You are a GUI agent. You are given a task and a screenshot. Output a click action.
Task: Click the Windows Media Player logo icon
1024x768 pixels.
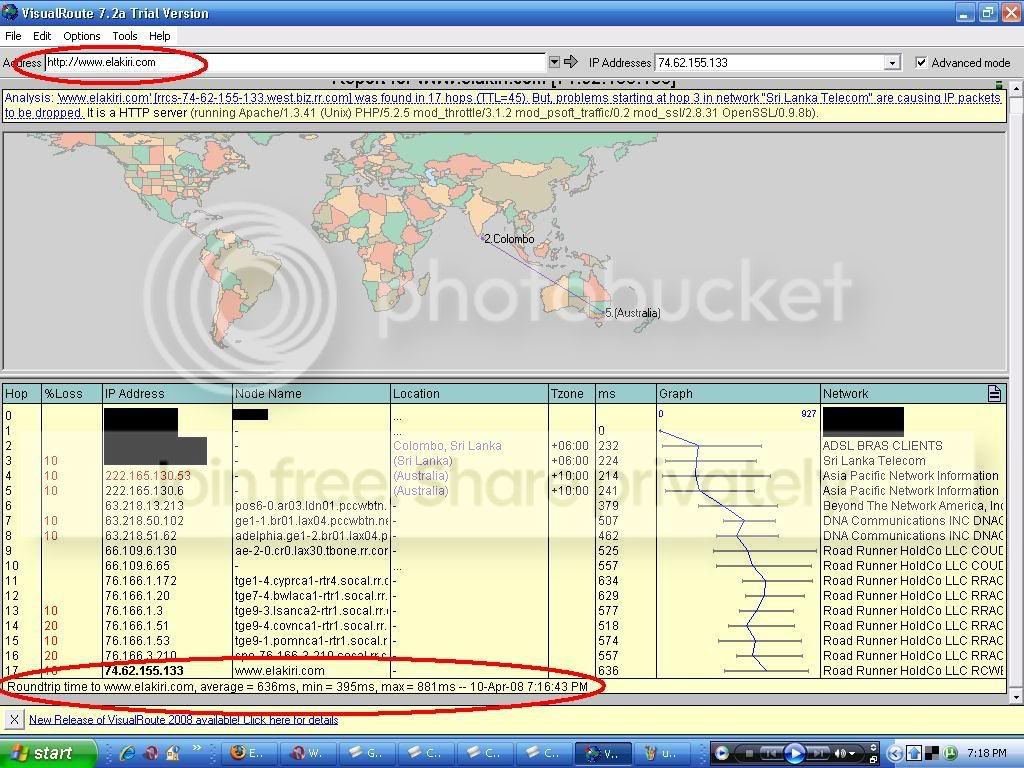coord(721,753)
